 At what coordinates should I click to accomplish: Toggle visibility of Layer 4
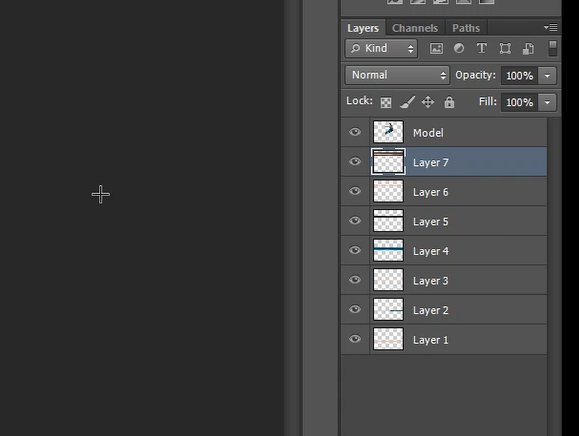pos(355,250)
